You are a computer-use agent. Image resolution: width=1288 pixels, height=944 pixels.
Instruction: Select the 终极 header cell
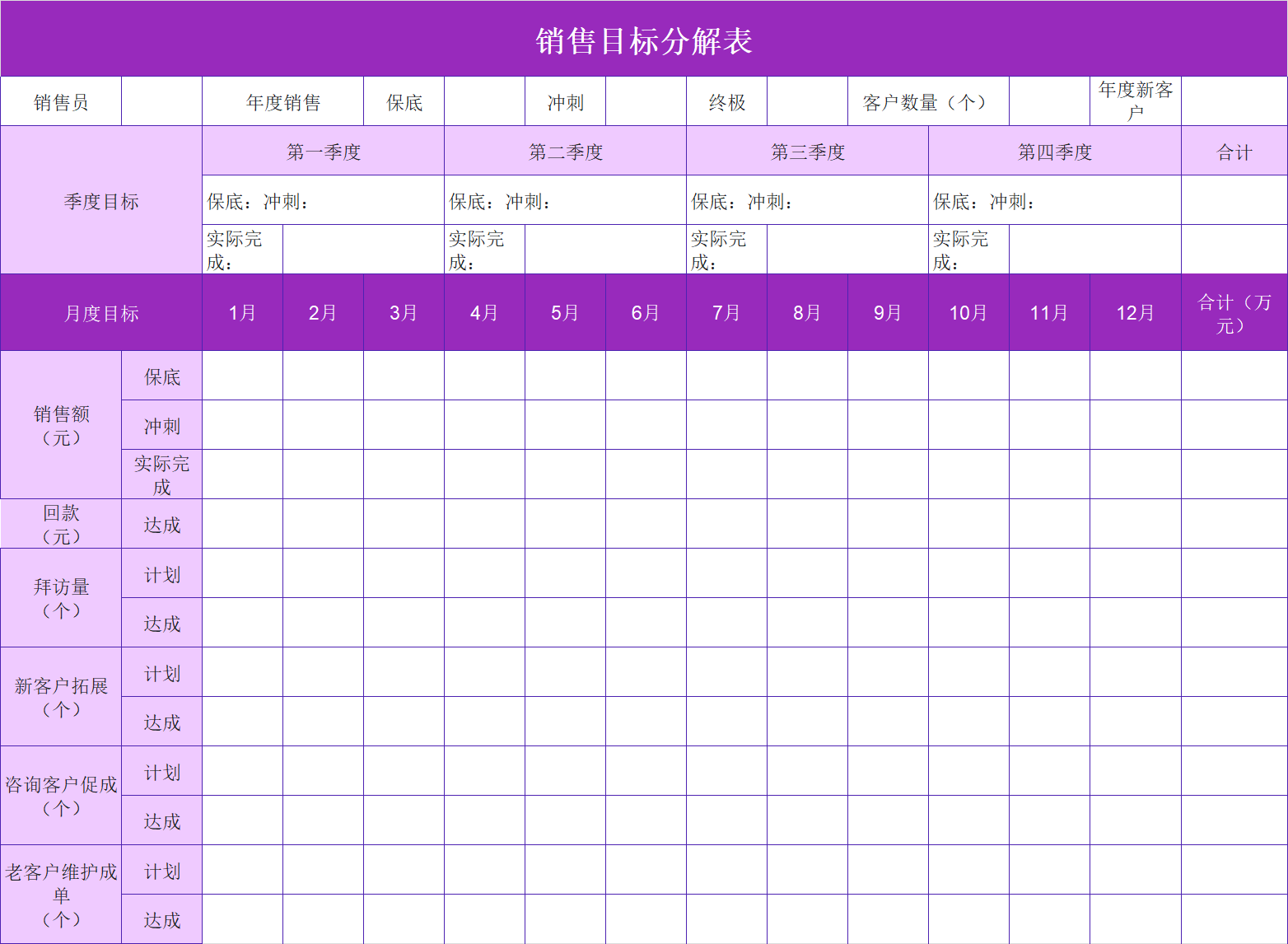(726, 100)
